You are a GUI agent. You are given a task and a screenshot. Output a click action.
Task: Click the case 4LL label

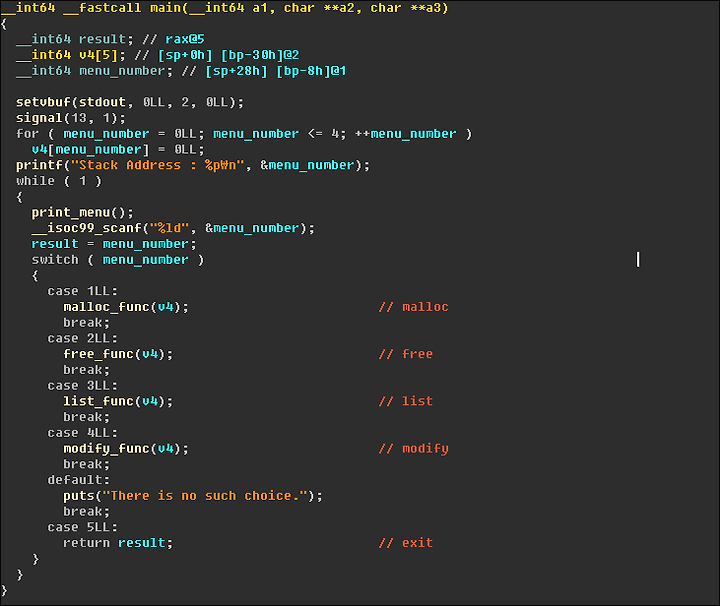[83, 433]
